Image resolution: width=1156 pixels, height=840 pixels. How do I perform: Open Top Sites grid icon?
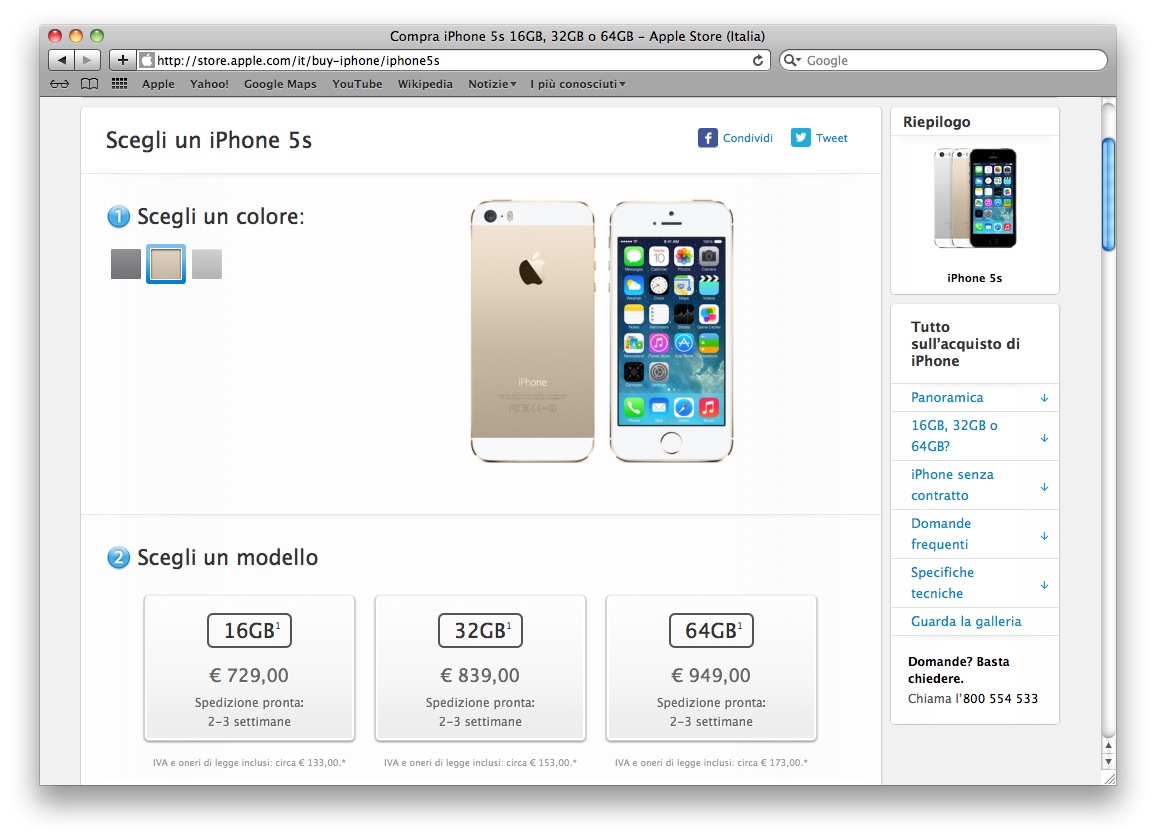(x=119, y=83)
